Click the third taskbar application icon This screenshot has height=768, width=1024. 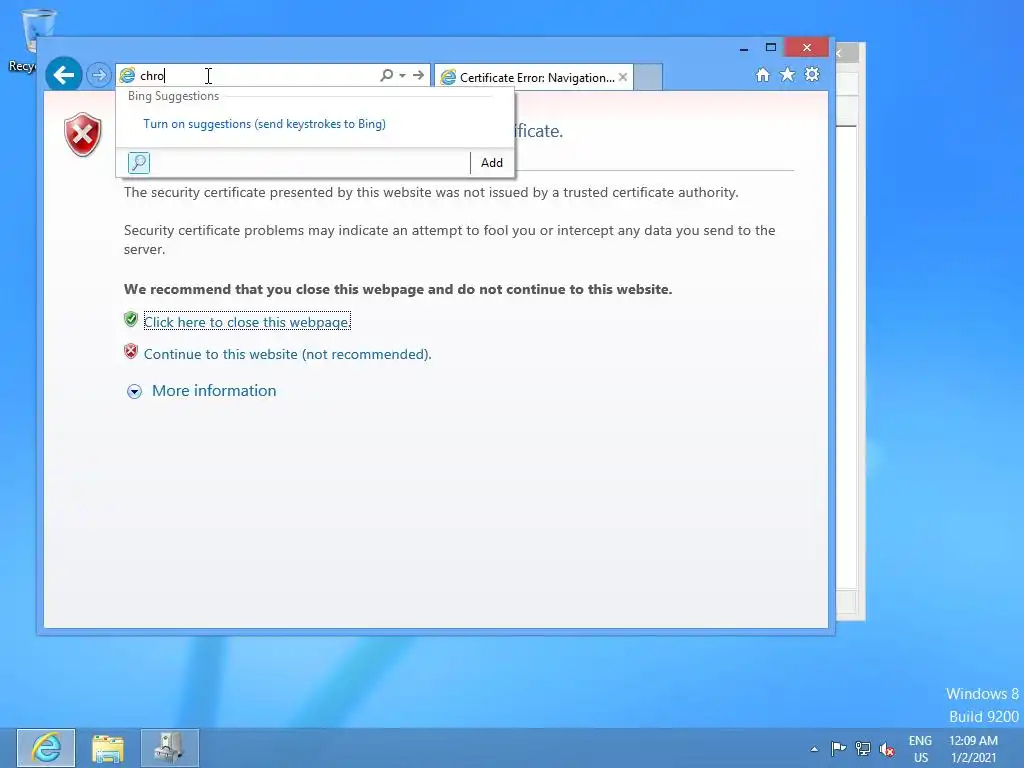(170, 748)
